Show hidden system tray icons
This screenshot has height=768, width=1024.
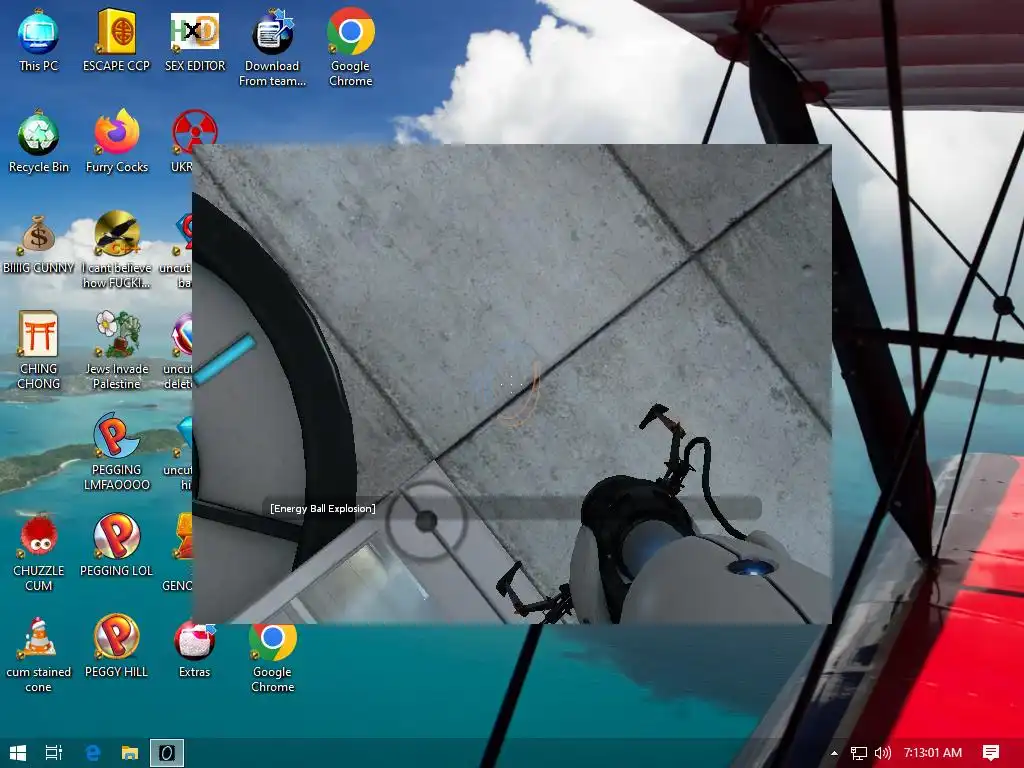coord(834,753)
